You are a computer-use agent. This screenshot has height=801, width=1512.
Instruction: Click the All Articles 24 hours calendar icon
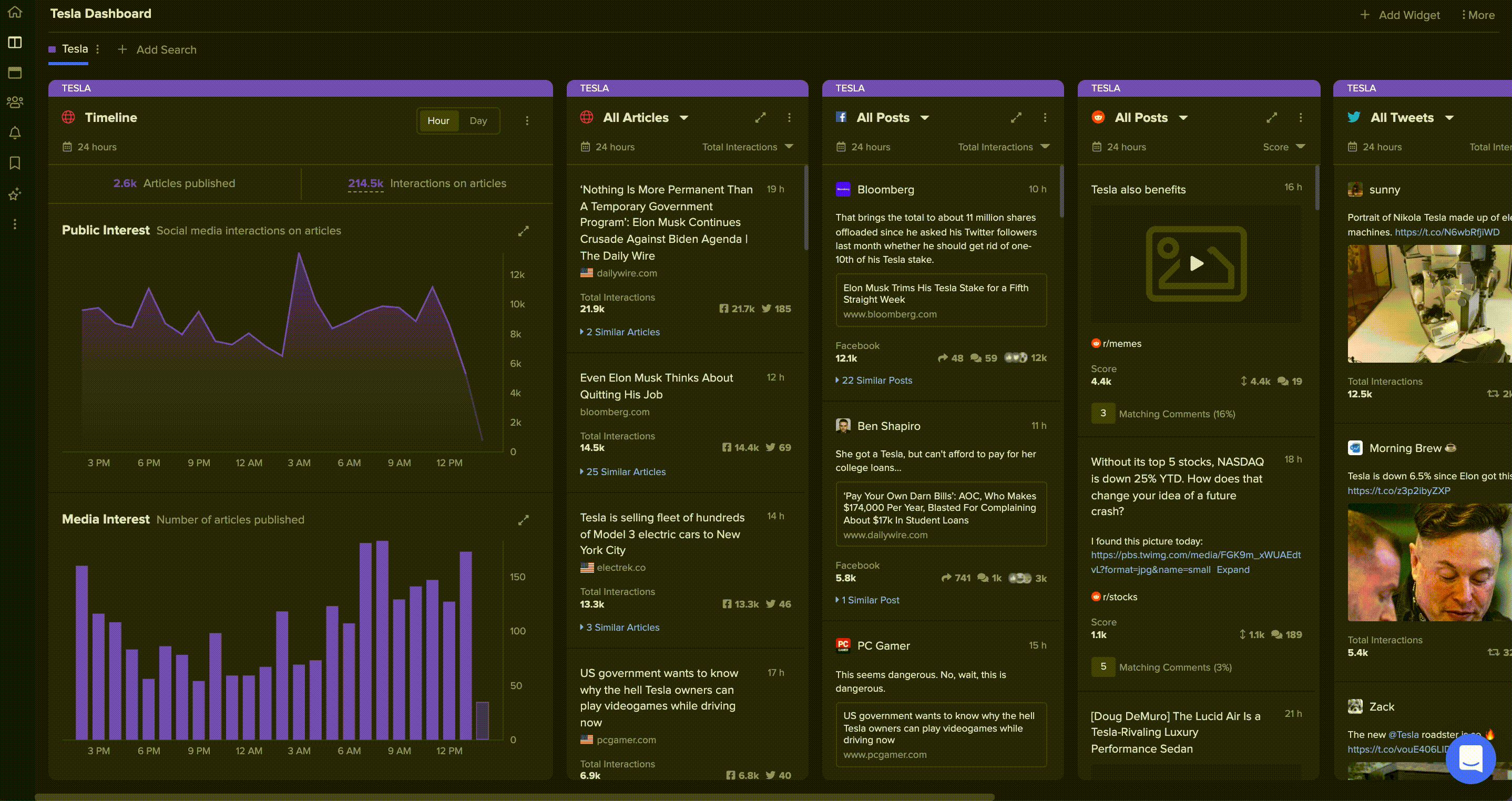click(x=585, y=147)
